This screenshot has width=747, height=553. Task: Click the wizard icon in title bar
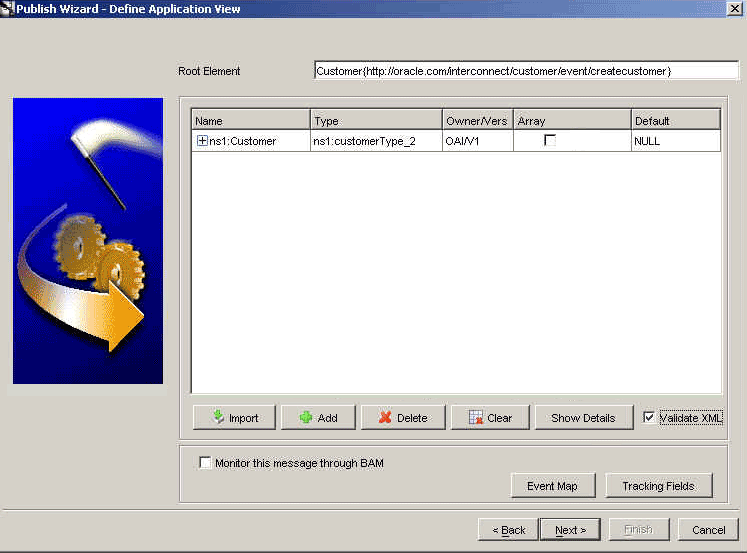point(7,9)
